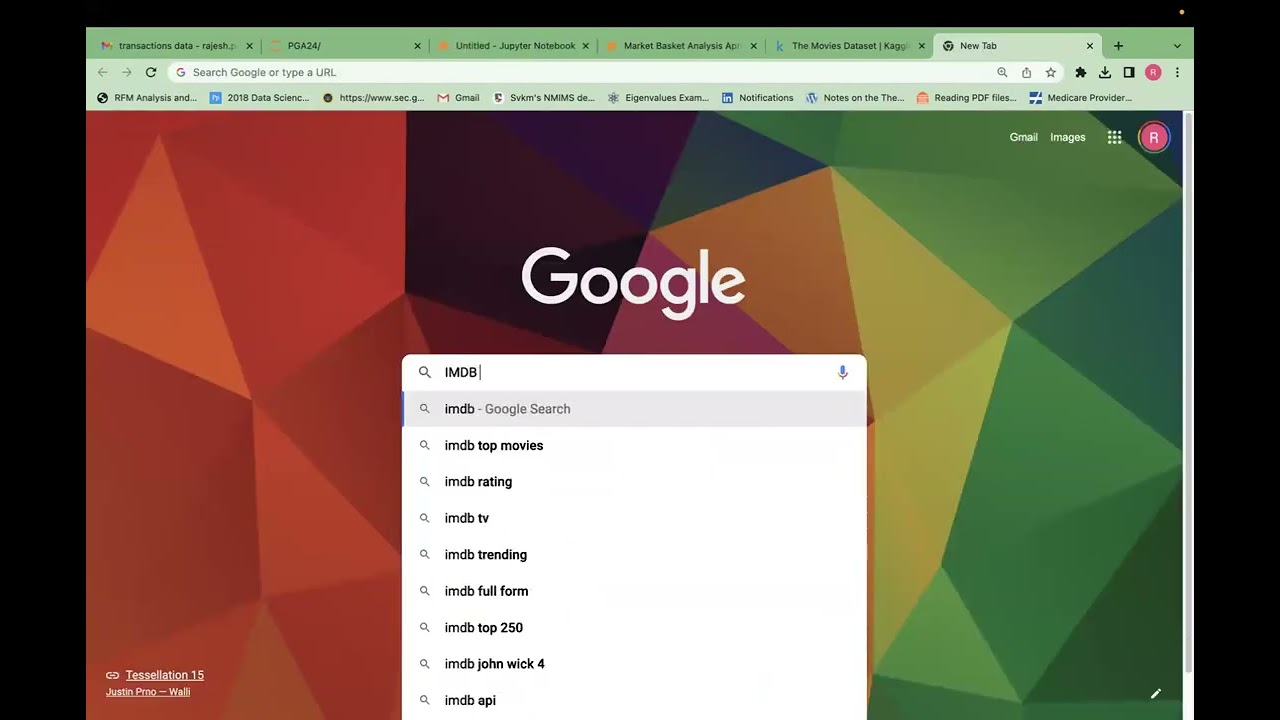Click the page vertical scrollbar
This screenshot has width=1280, height=720.
1188,395
